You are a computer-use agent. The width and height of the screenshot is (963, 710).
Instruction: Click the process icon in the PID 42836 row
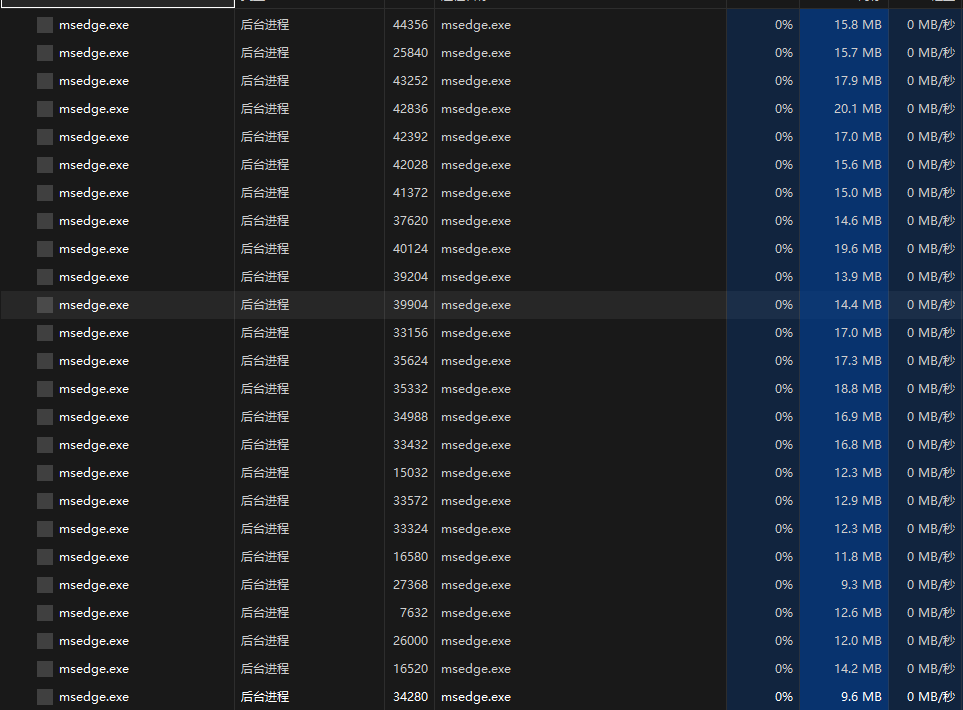(x=45, y=109)
